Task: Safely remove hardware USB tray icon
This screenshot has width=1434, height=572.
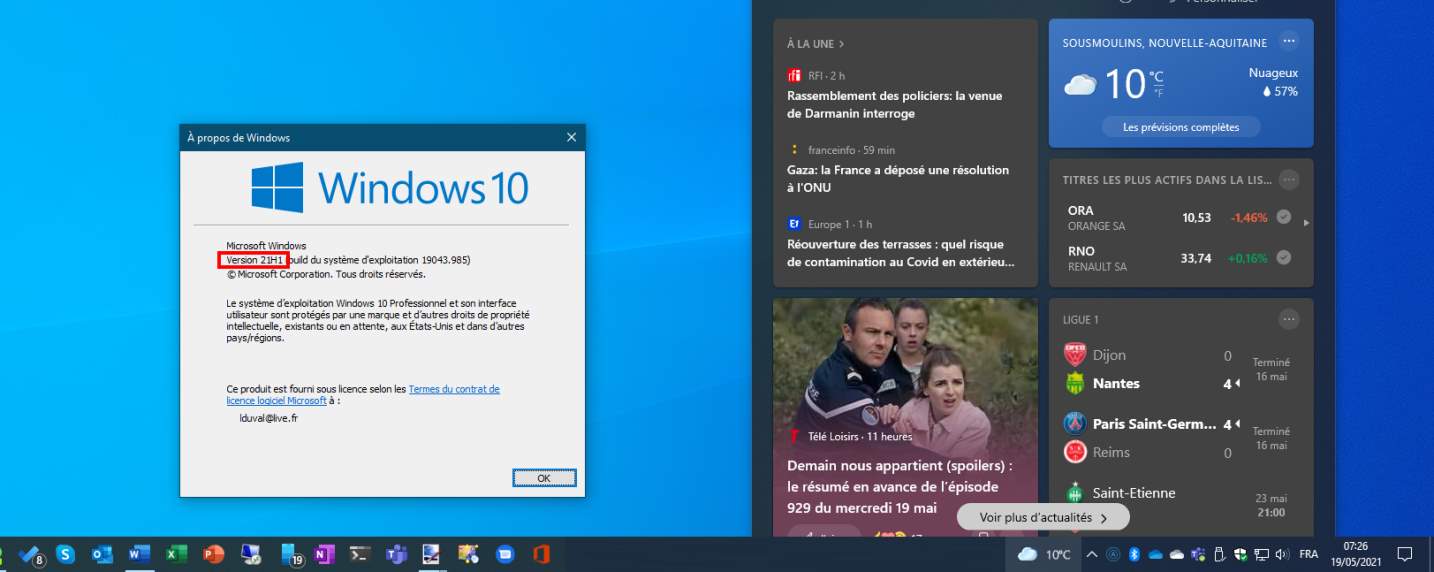Action: [x=1219, y=554]
